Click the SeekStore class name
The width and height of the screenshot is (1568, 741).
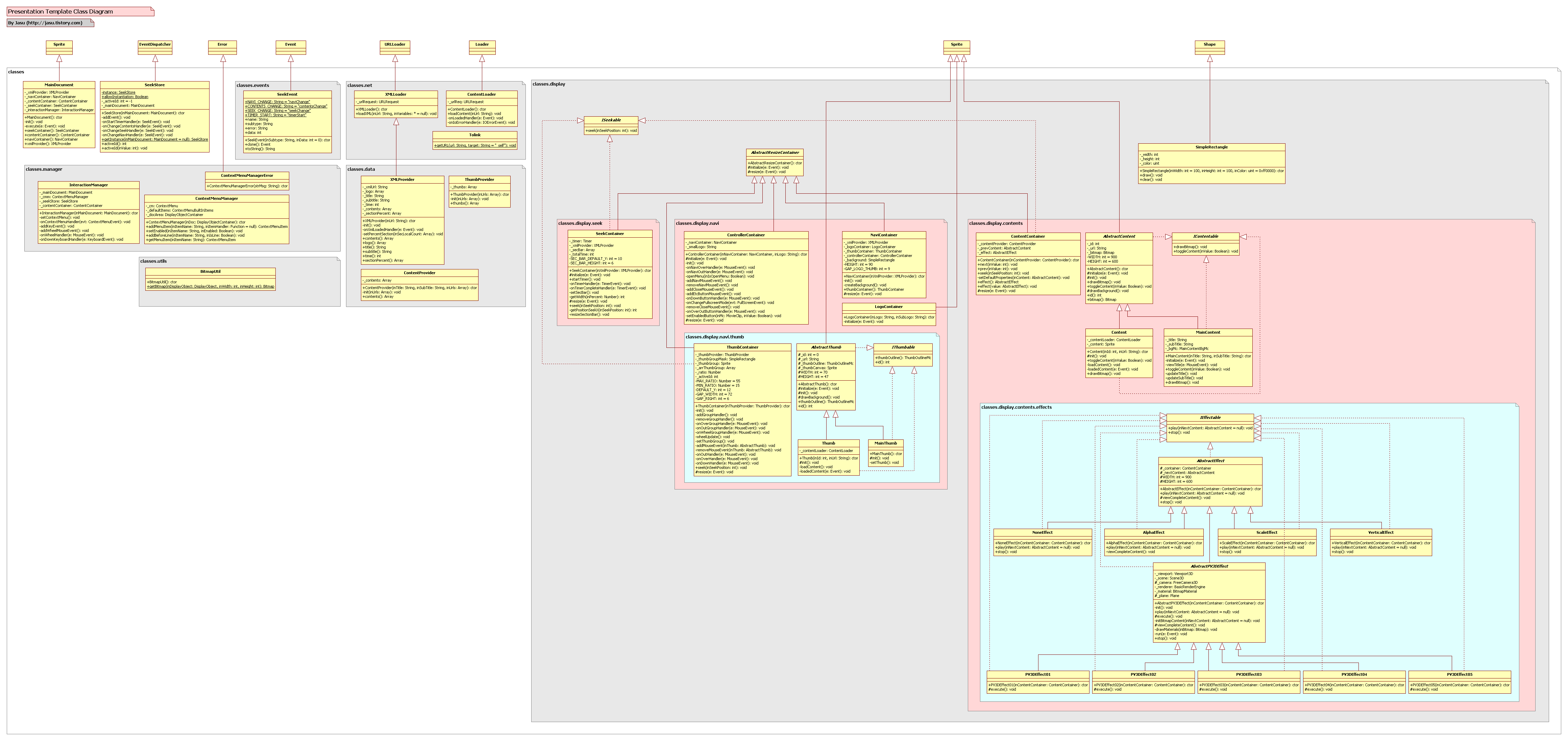point(155,85)
